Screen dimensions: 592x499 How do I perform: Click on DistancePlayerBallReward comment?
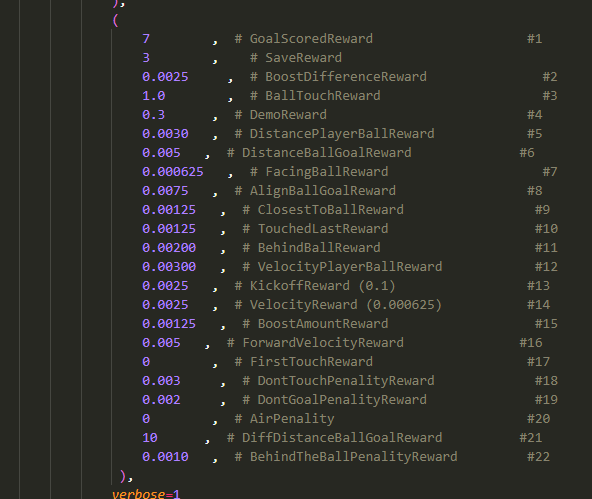(335, 134)
